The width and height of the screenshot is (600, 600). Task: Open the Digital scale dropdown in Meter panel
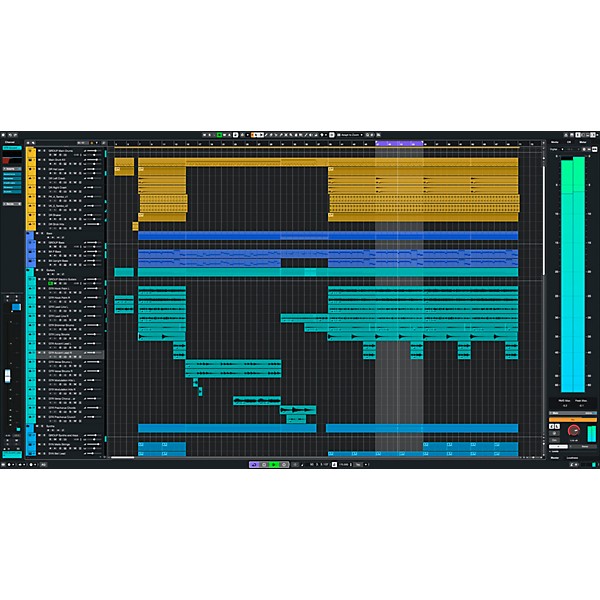(x=562, y=149)
